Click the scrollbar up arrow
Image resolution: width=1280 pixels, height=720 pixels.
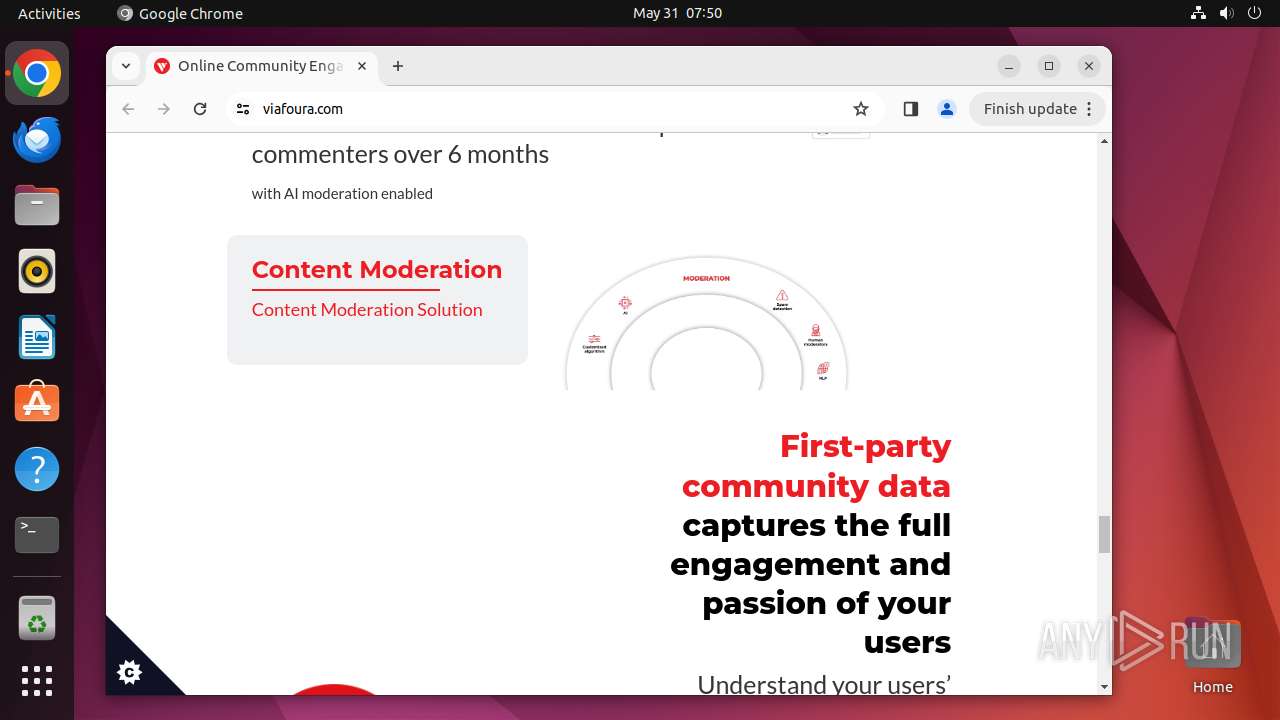click(x=1104, y=141)
